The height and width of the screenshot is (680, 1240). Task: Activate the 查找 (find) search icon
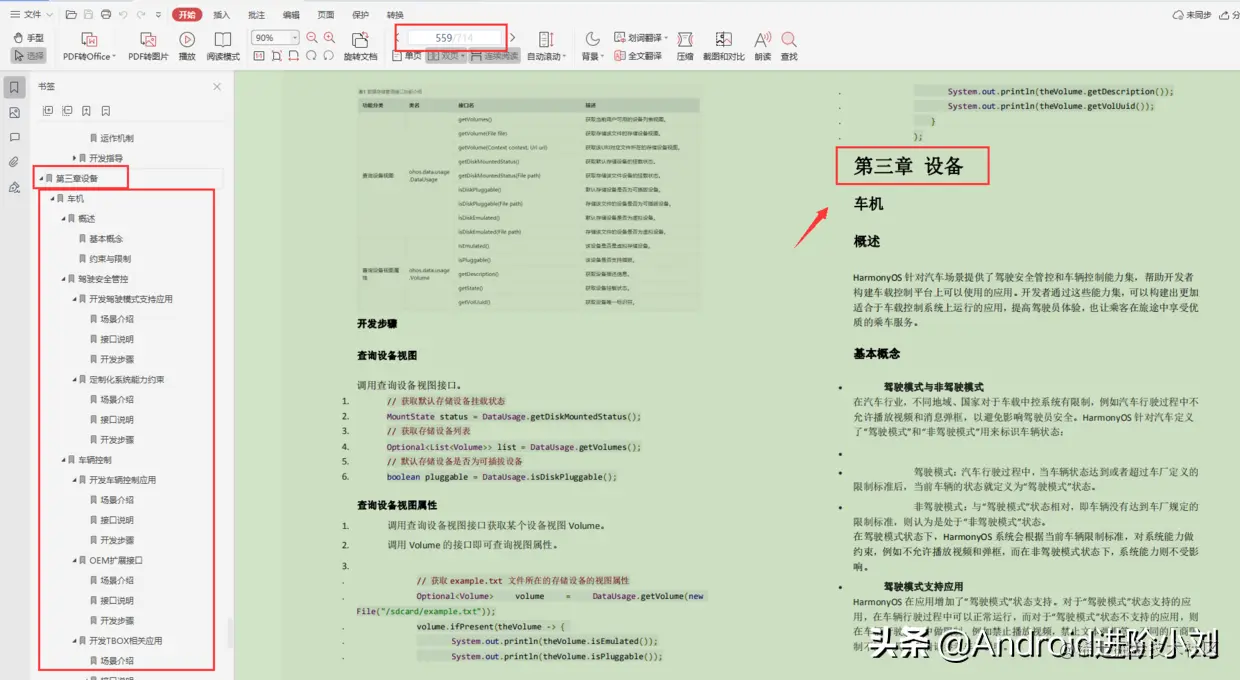coord(788,45)
